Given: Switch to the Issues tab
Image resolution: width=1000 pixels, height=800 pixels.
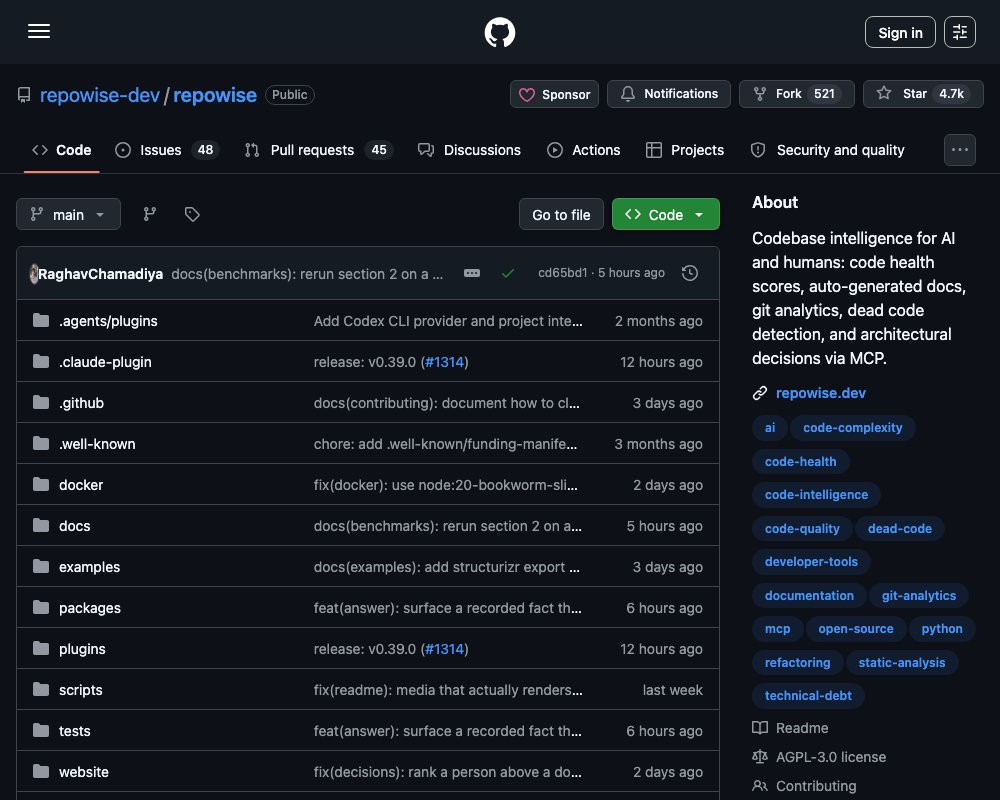Looking at the screenshot, I should tap(167, 150).
